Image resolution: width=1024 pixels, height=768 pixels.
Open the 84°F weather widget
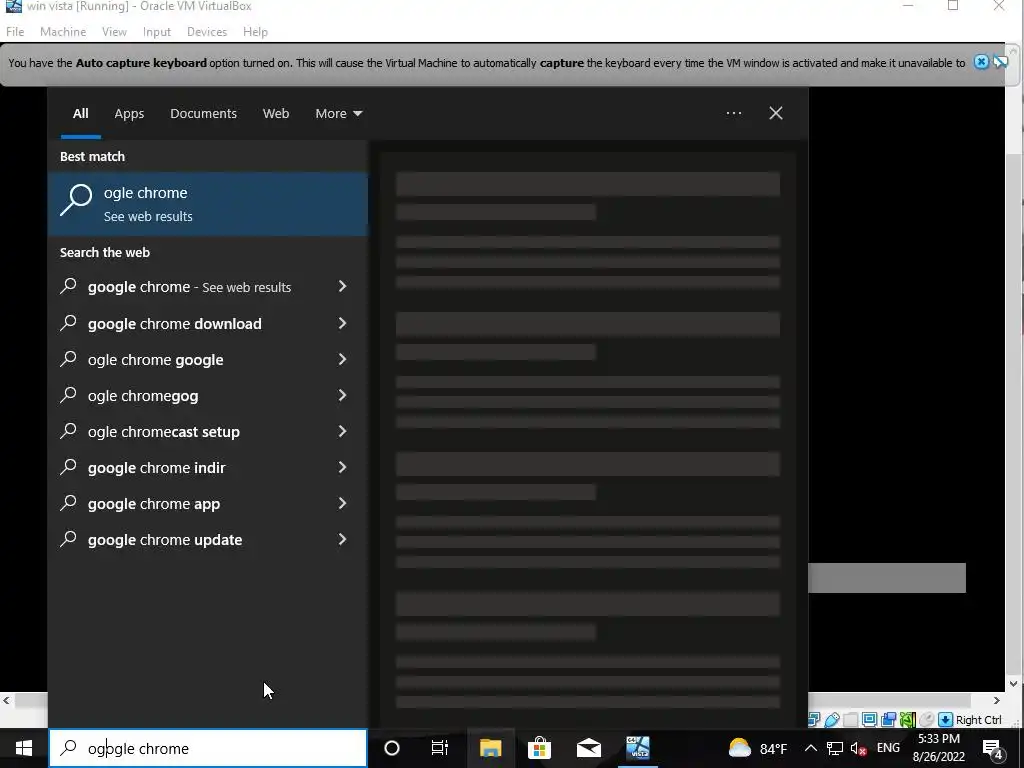(x=758, y=748)
